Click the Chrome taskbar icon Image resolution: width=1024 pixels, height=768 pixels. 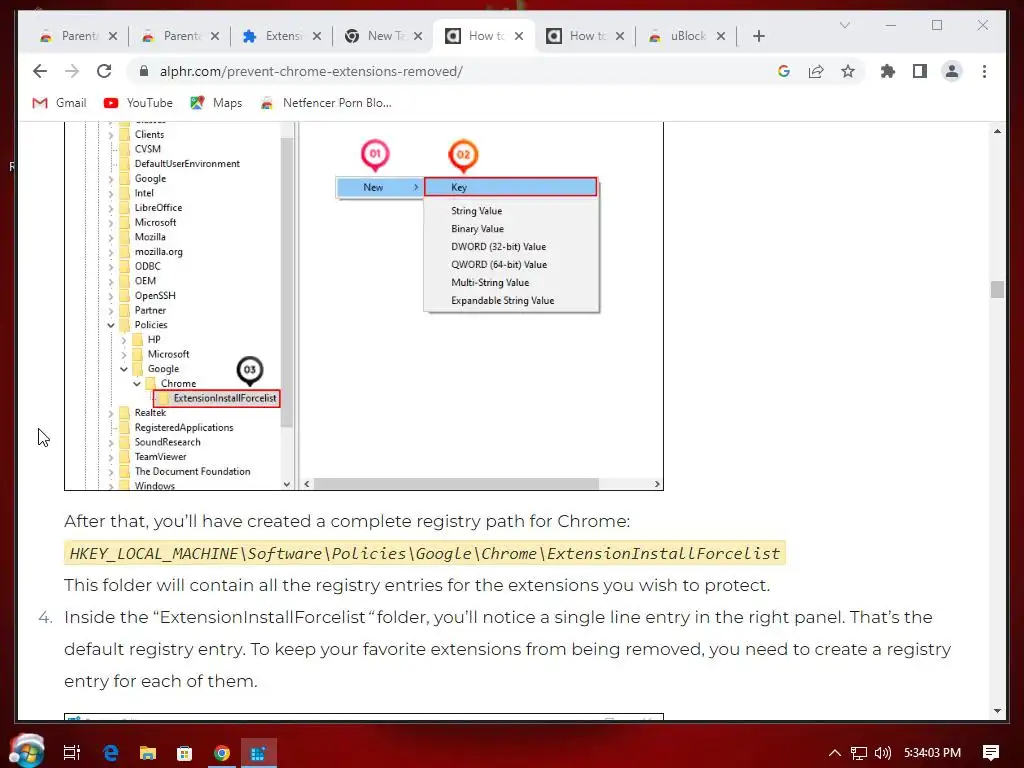click(x=222, y=753)
